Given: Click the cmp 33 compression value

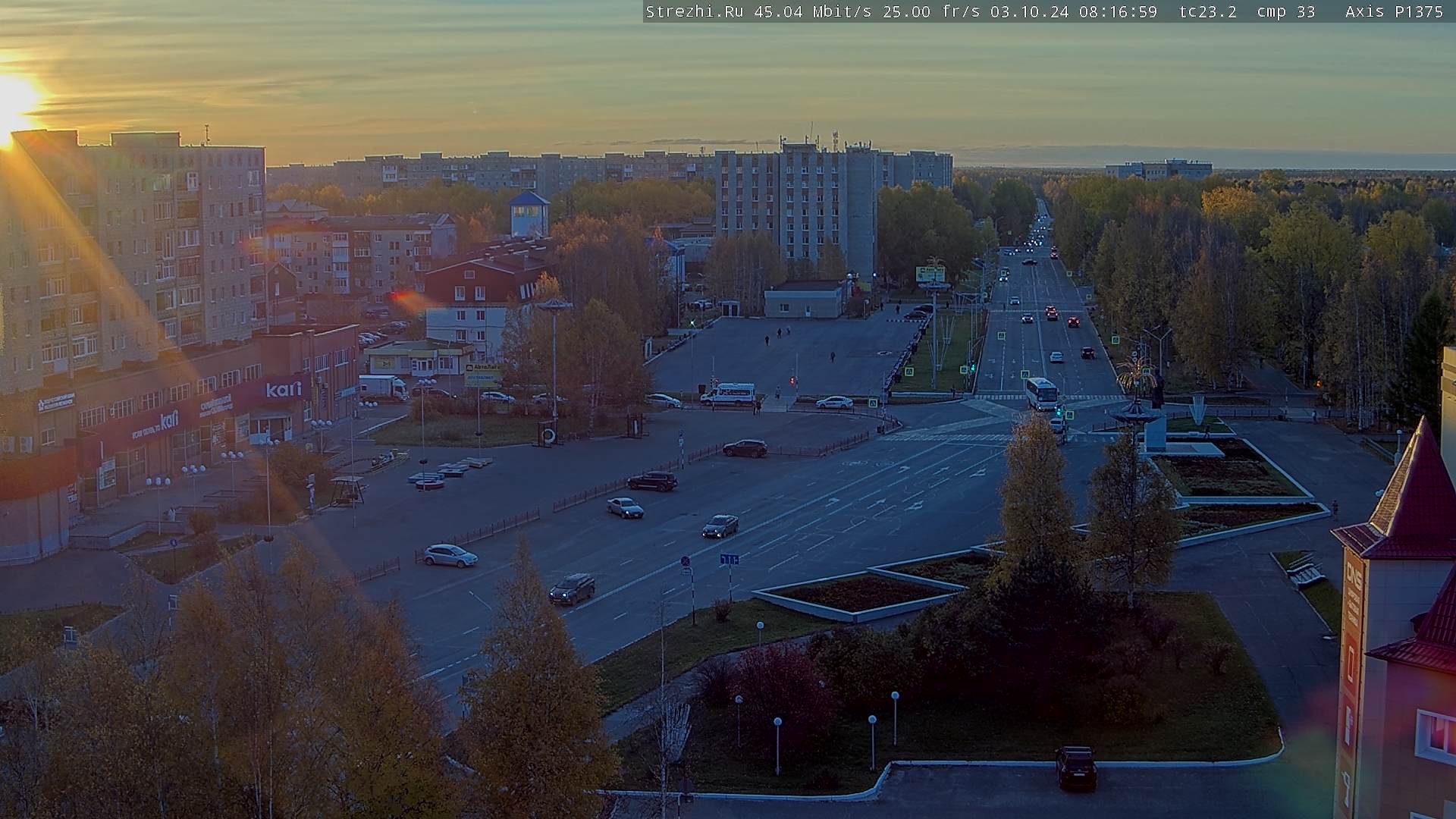Looking at the screenshot, I should pyautogui.click(x=1285, y=11).
